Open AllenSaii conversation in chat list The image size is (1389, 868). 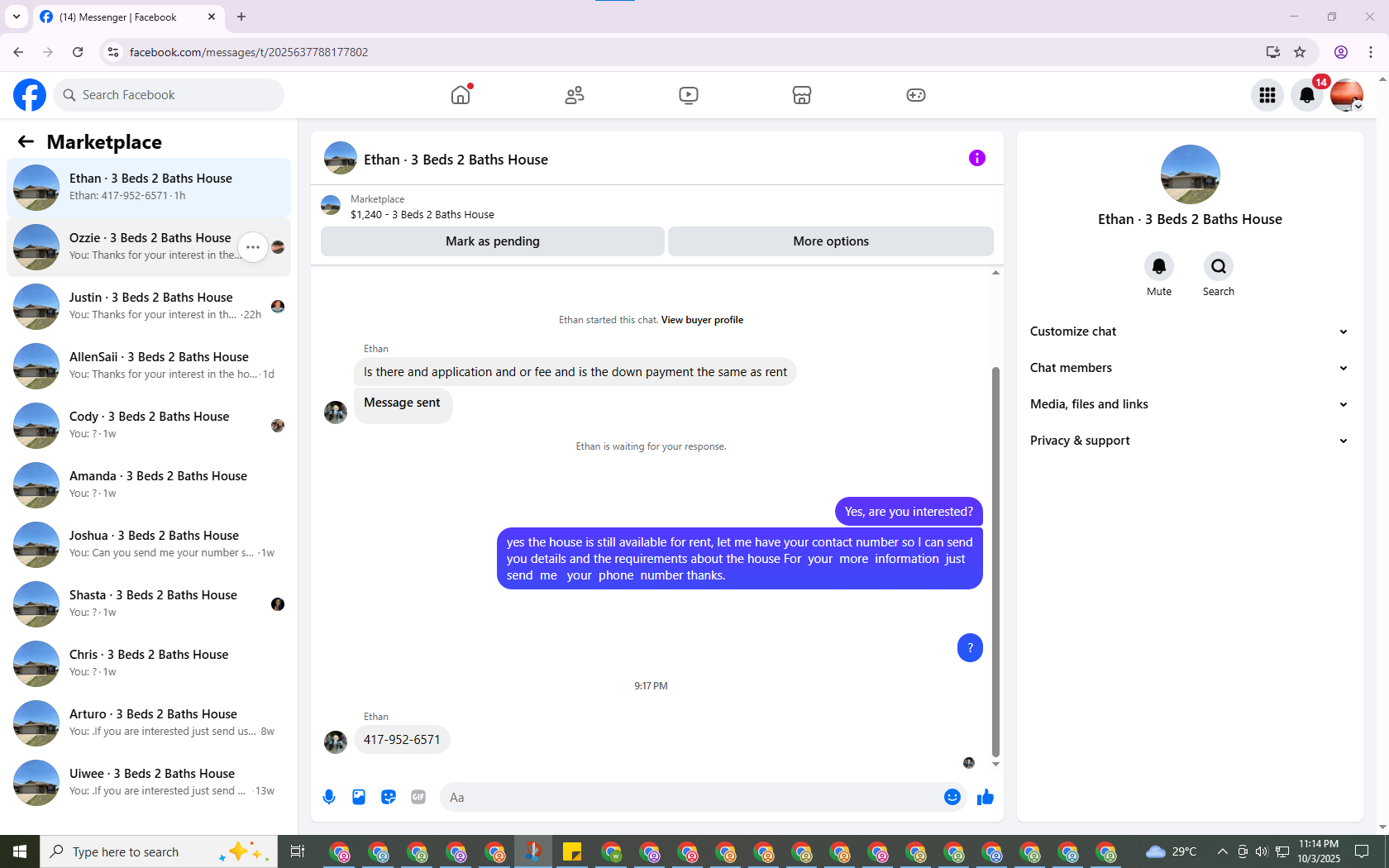pos(149,366)
